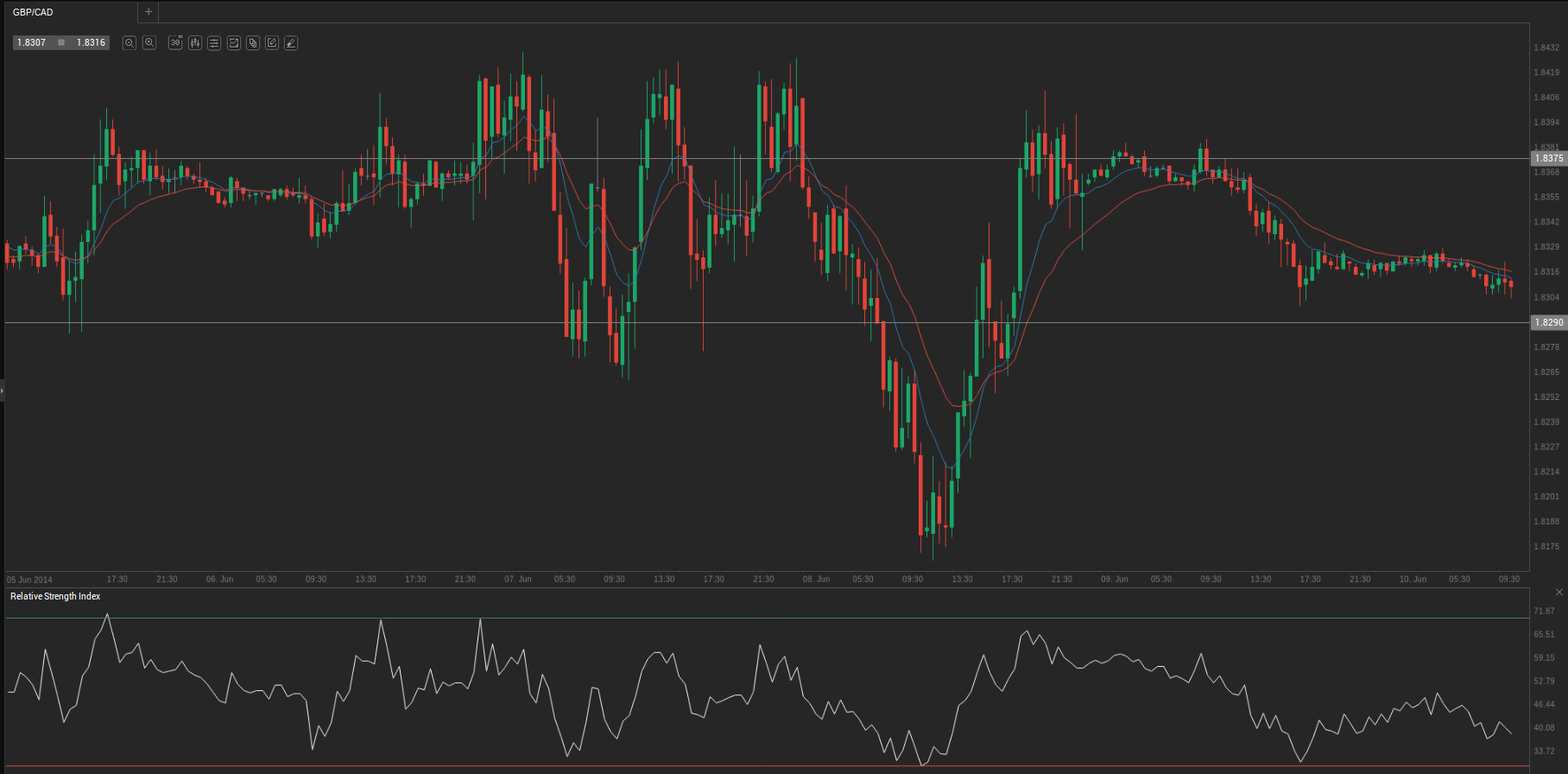Image resolution: width=1568 pixels, height=774 pixels.
Task: Click the 08. Jun date on time axis
Action: tap(816, 579)
